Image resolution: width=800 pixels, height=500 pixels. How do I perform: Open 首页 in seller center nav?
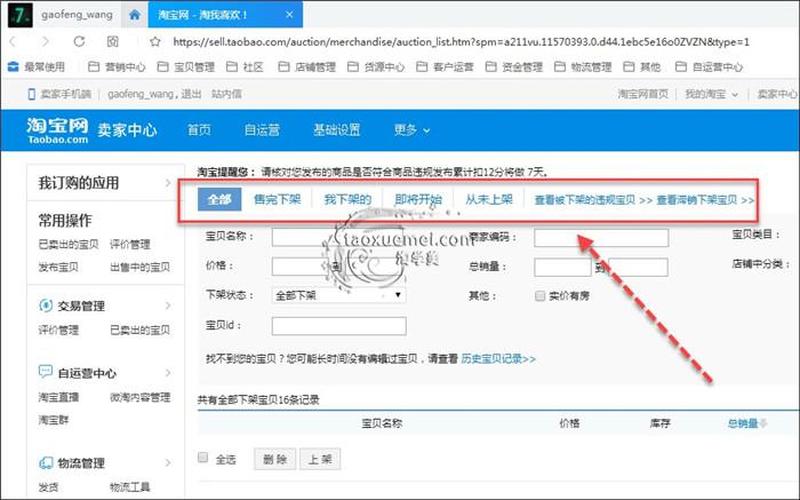tap(199, 130)
